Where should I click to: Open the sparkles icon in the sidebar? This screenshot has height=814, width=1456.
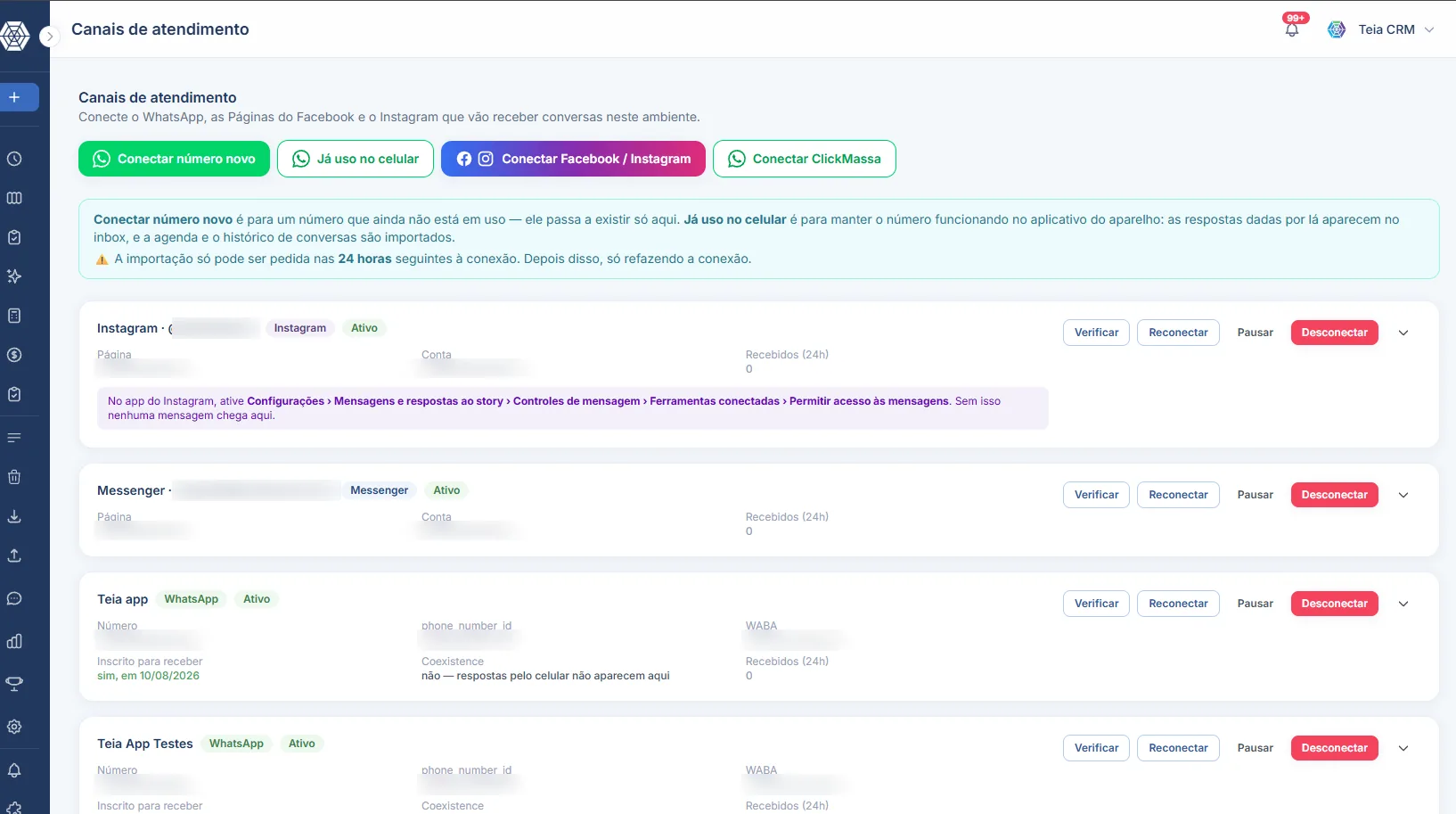[x=14, y=276]
